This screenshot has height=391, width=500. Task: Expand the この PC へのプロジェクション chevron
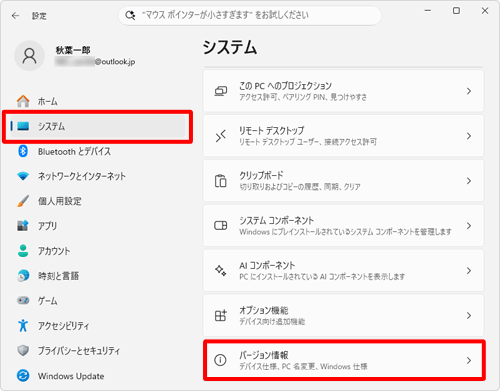point(469,91)
